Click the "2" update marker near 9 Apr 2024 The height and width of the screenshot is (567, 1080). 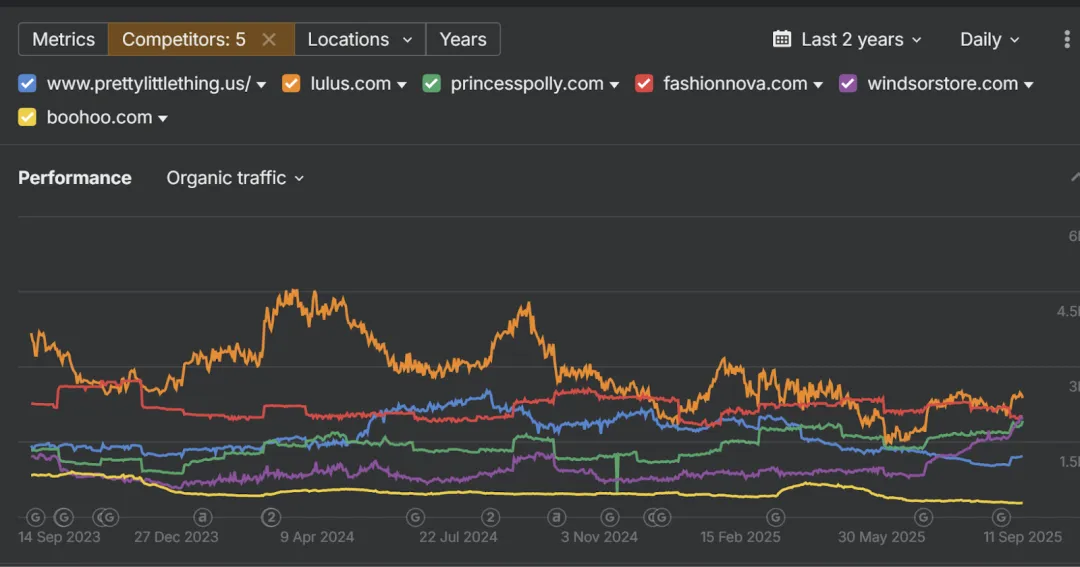click(x=271, y=517)
